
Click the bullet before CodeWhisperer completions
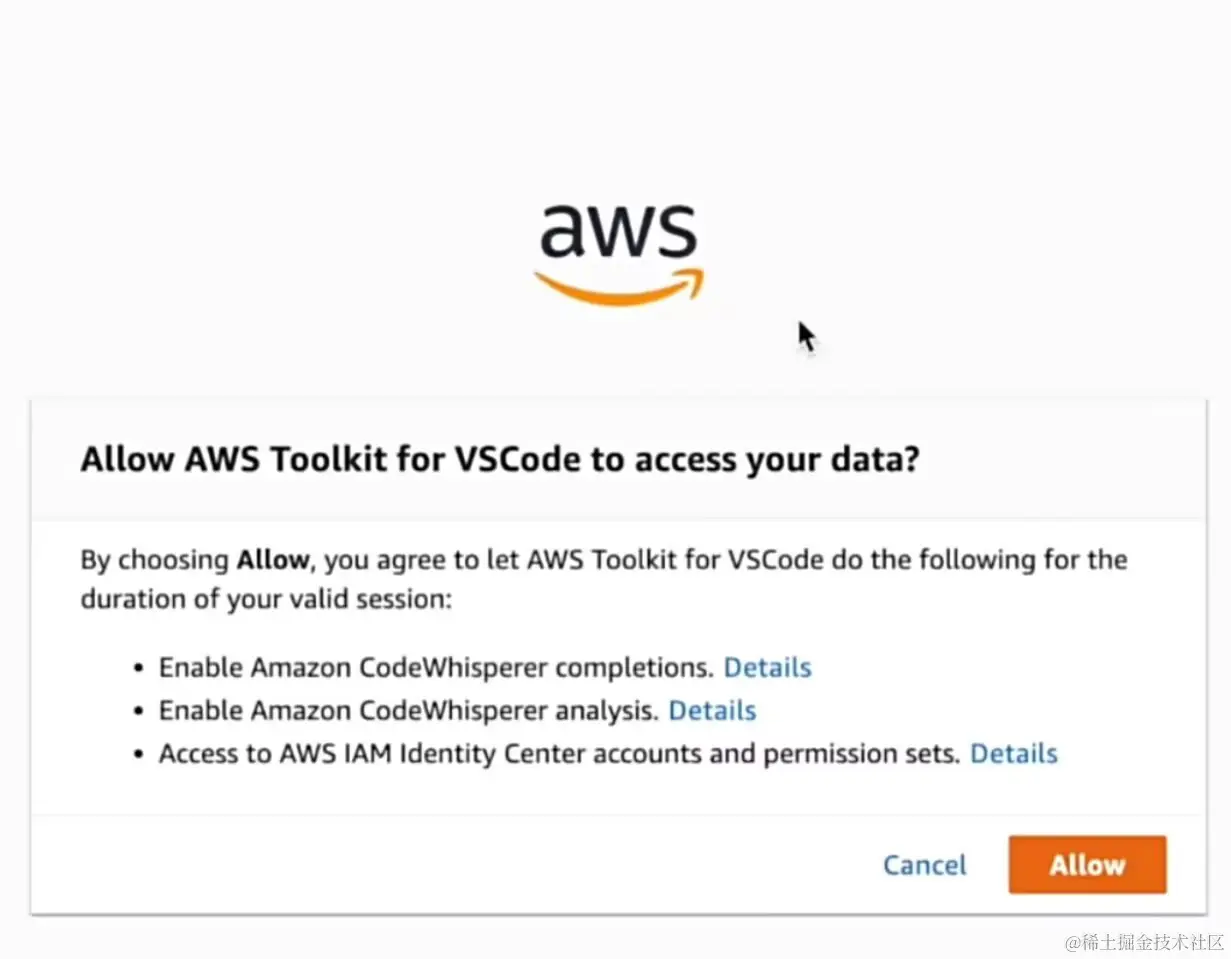click(139, 668)
